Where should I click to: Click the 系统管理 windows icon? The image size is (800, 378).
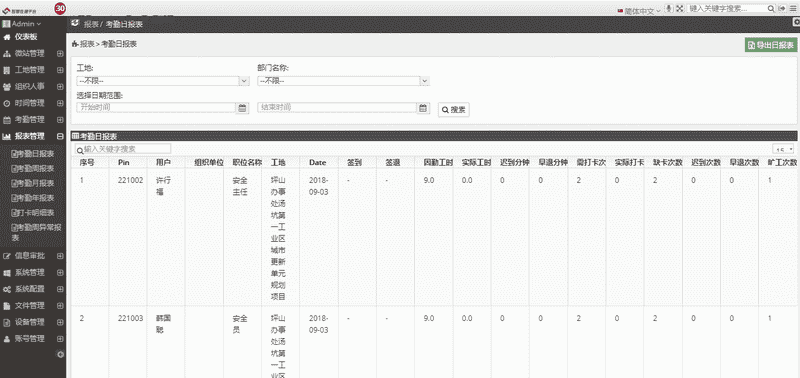pyautogui.click(x=7, y=273)
